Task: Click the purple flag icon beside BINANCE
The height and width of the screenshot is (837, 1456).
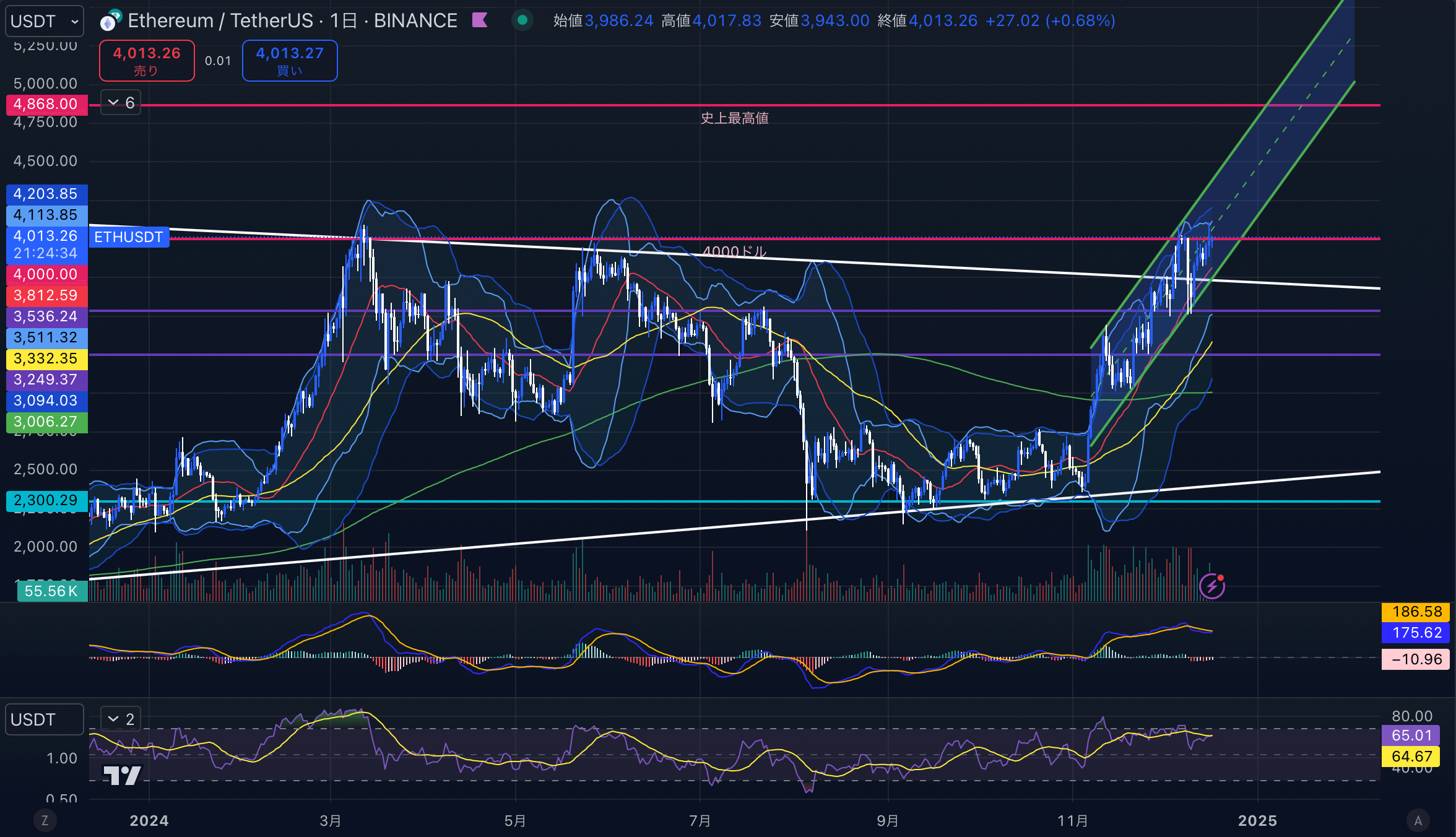Action: [x=480, y=20]
